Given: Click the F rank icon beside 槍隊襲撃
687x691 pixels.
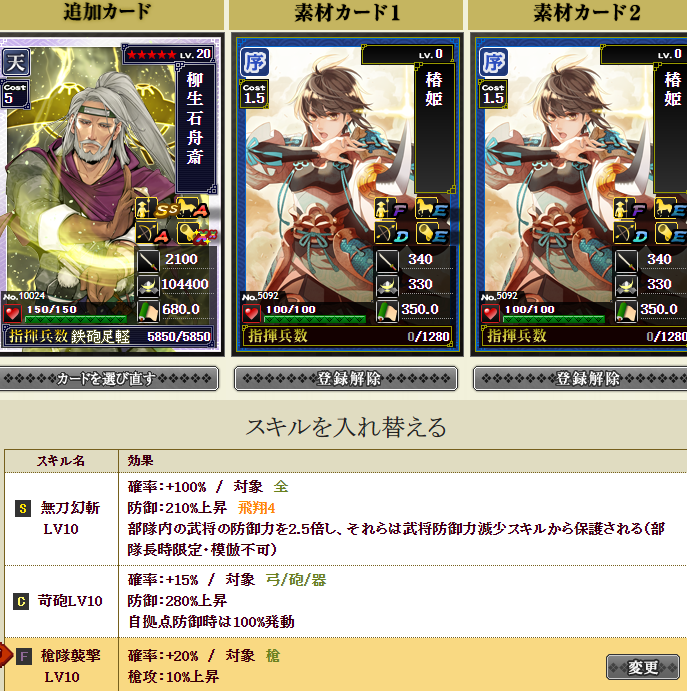Looking at the screenshot, I should click(24, 657).
